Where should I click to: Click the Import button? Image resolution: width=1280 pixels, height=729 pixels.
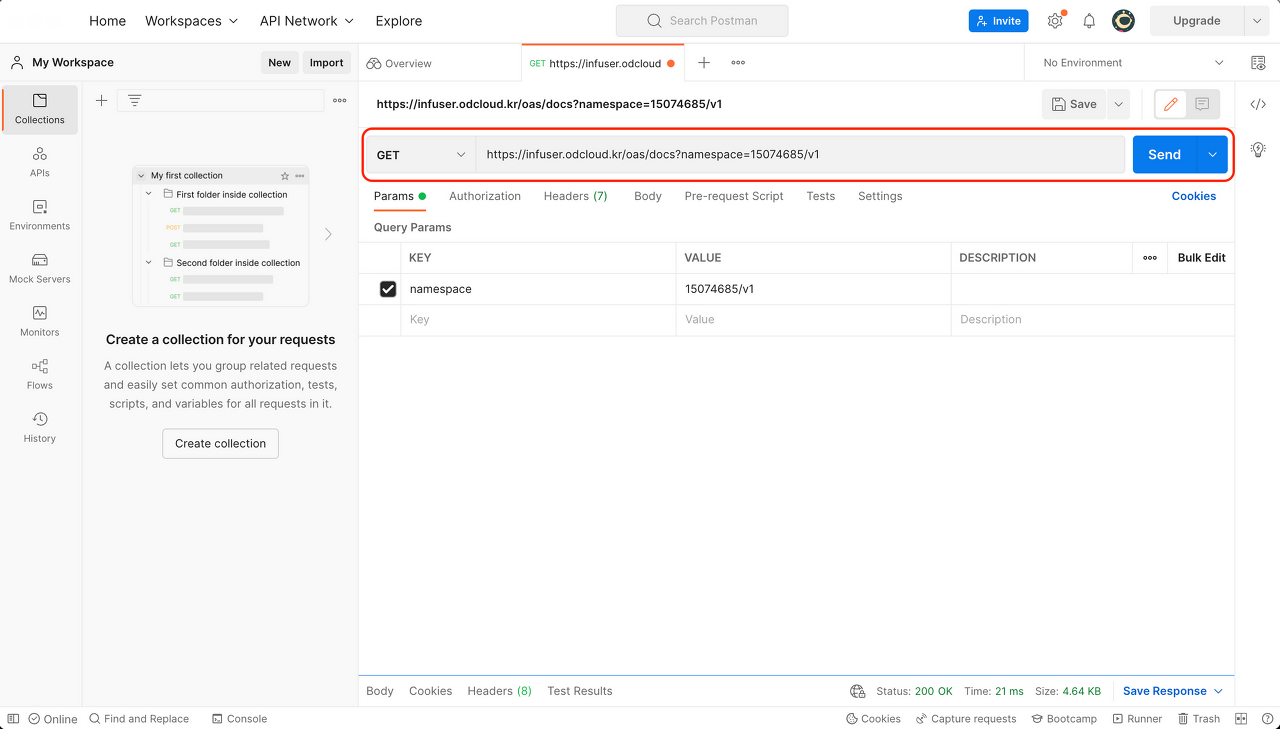click(327, 62)
